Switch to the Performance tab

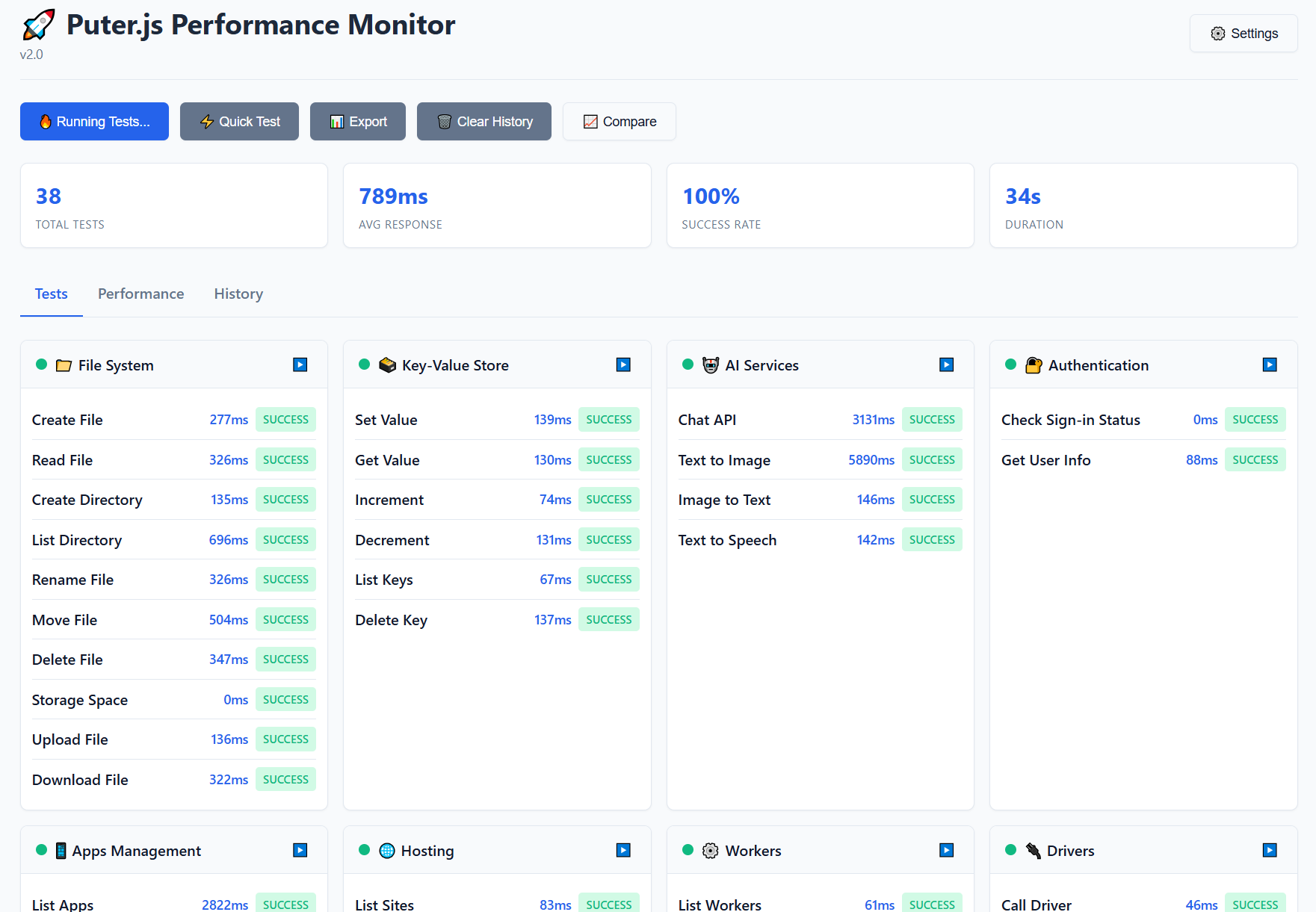tap(141, 294)
